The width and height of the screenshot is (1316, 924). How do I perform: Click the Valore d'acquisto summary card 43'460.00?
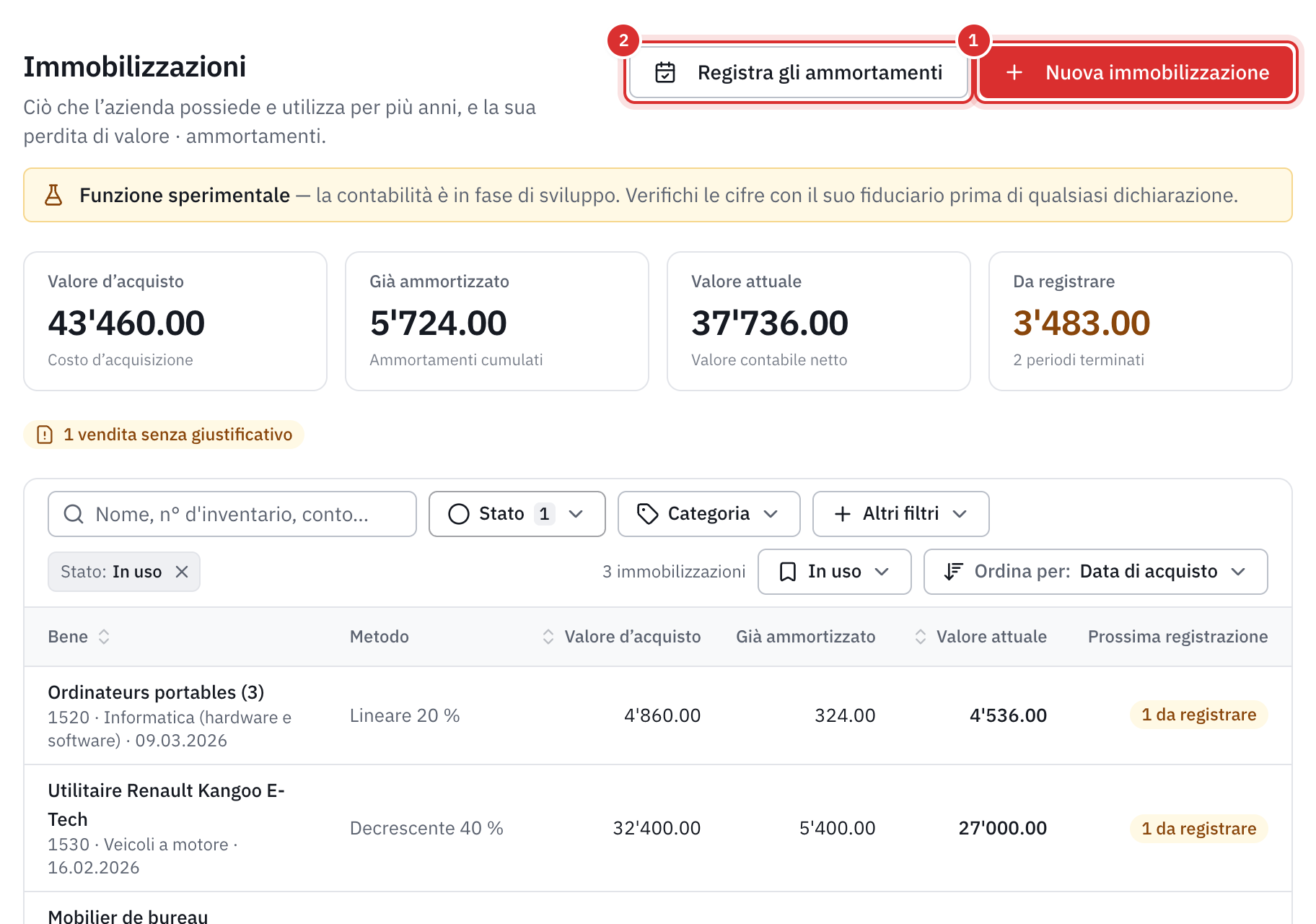coord(175,321)
